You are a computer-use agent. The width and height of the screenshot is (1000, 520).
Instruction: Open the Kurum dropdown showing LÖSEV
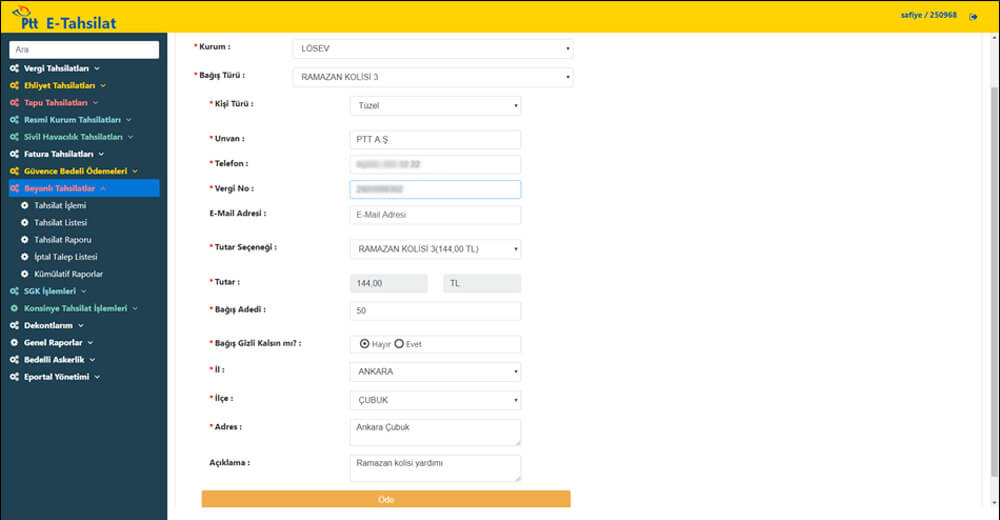click(x=432, y=49)
